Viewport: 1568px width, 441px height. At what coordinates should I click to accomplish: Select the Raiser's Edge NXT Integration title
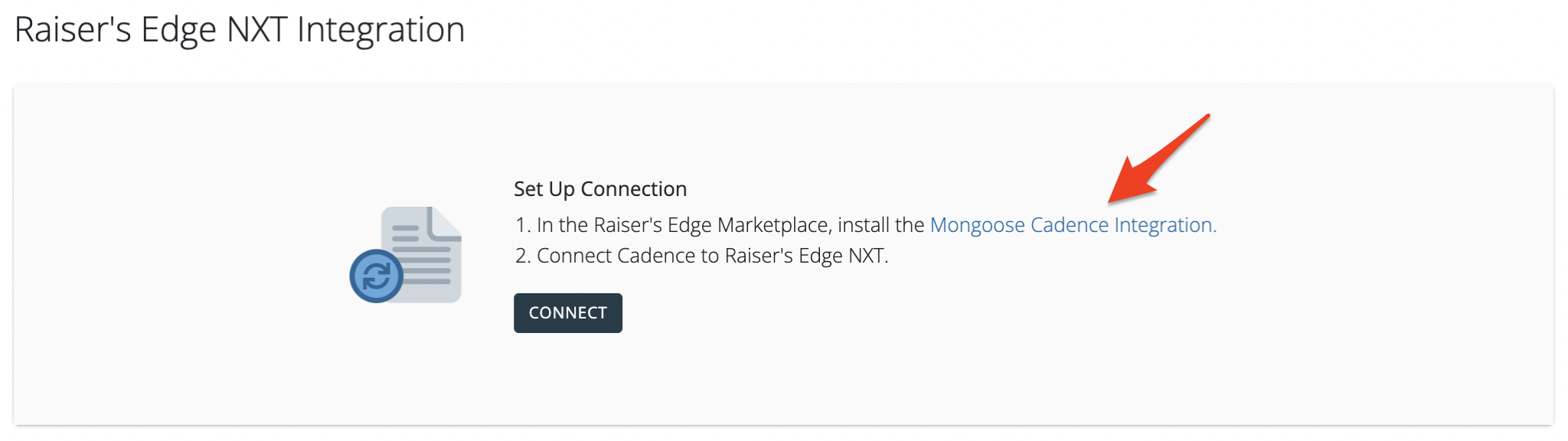click(240, 30)
